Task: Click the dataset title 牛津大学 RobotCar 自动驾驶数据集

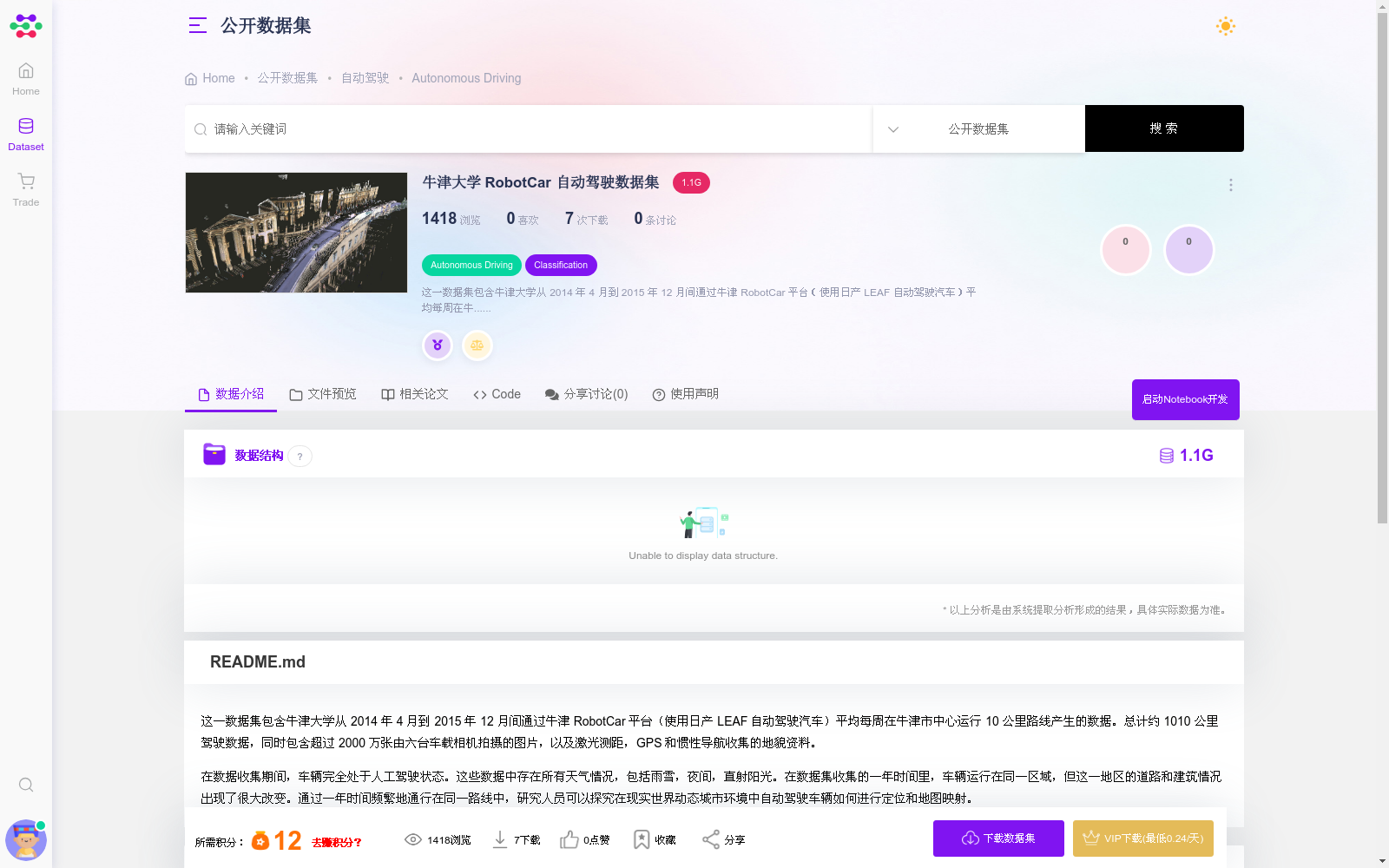Action: click(541, 182)
